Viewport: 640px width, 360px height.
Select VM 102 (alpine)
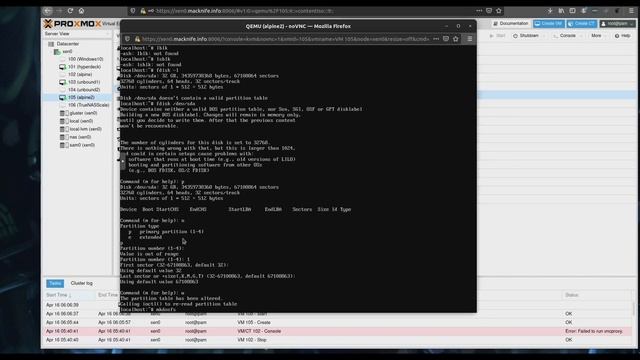(80, 74)
